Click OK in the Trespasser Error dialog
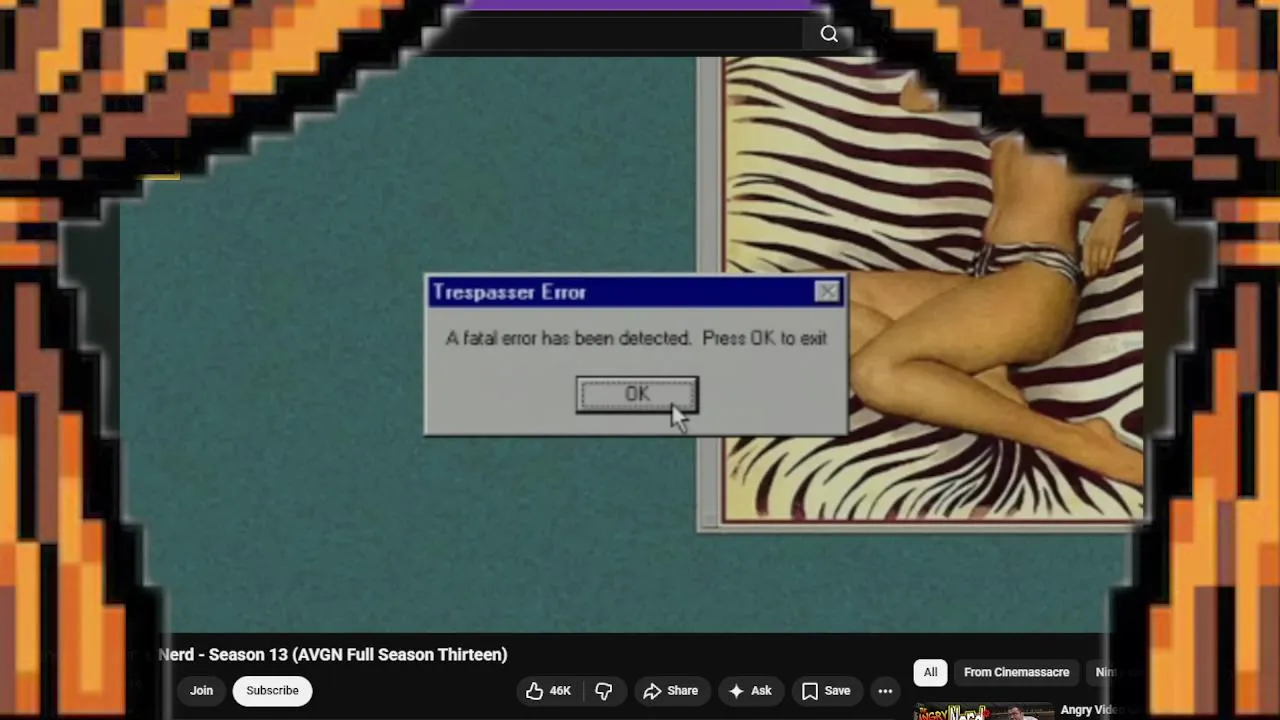Screen dimensions: 1280x720 pos(637,394)
